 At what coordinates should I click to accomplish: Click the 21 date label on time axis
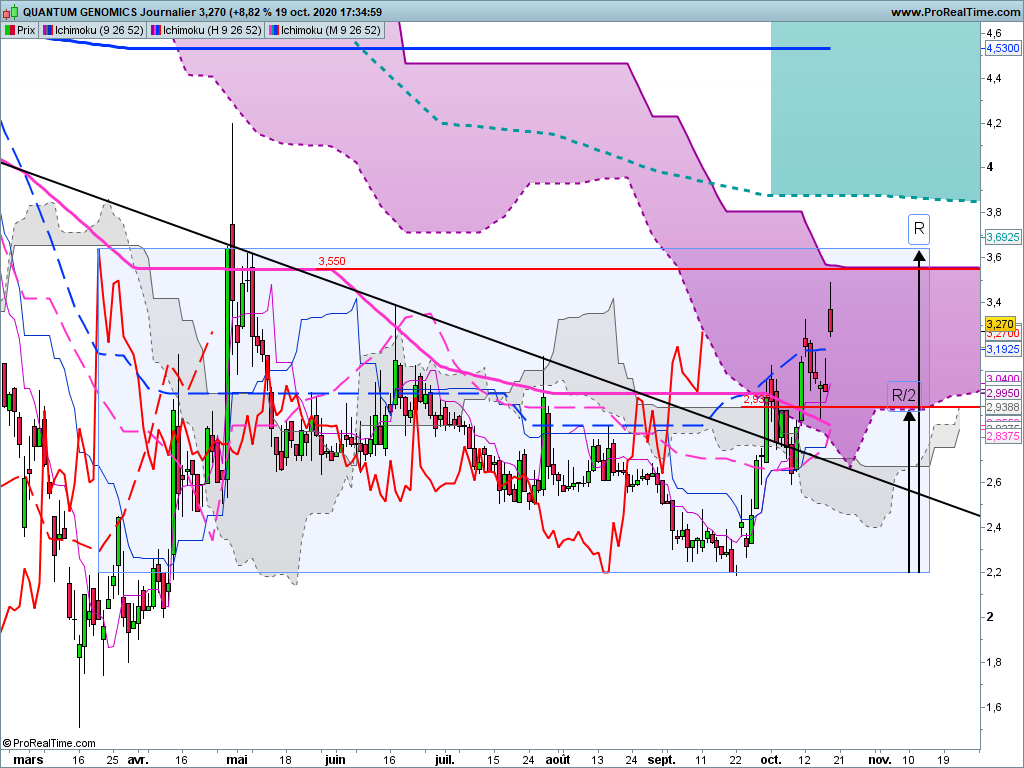[x=839, y=760]
